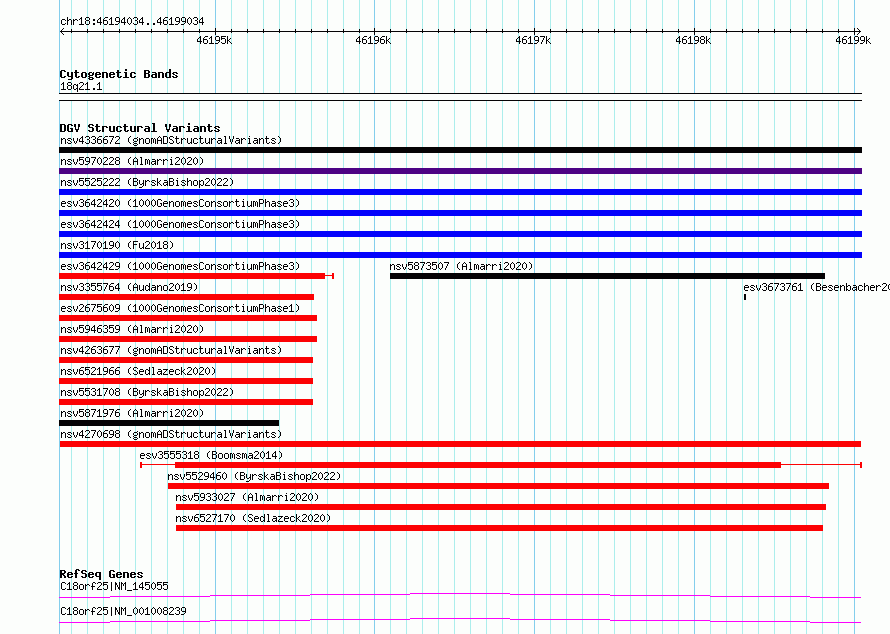Open variant label esv3642420 (1000GenomesConsortiumPhase3)

[x=180, y=203]
